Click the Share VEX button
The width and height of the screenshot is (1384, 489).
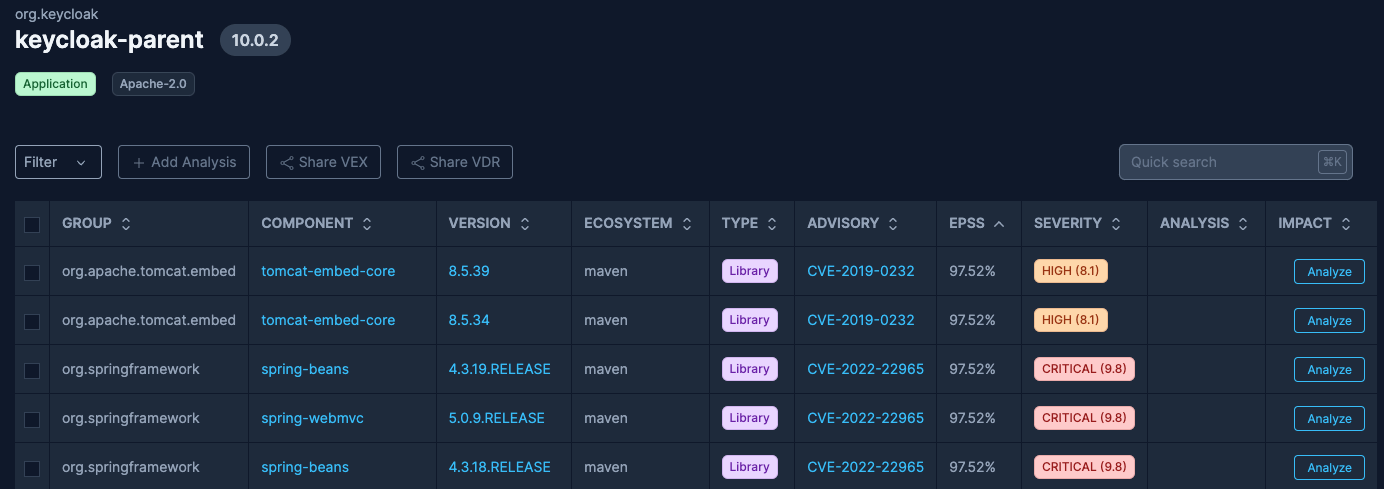click(x=323, y=162)
